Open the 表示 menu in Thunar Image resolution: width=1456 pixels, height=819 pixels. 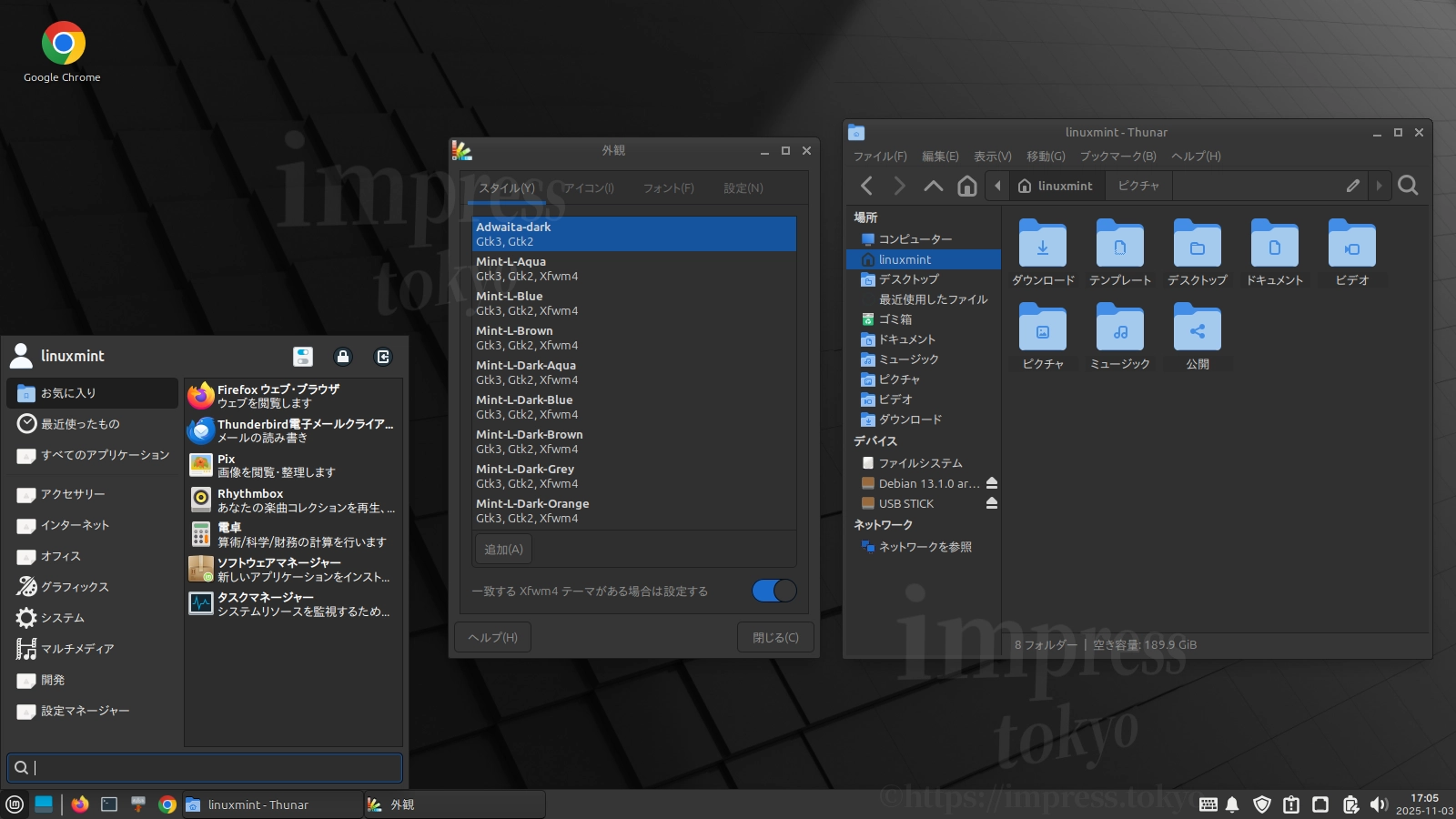coord(993,157)
